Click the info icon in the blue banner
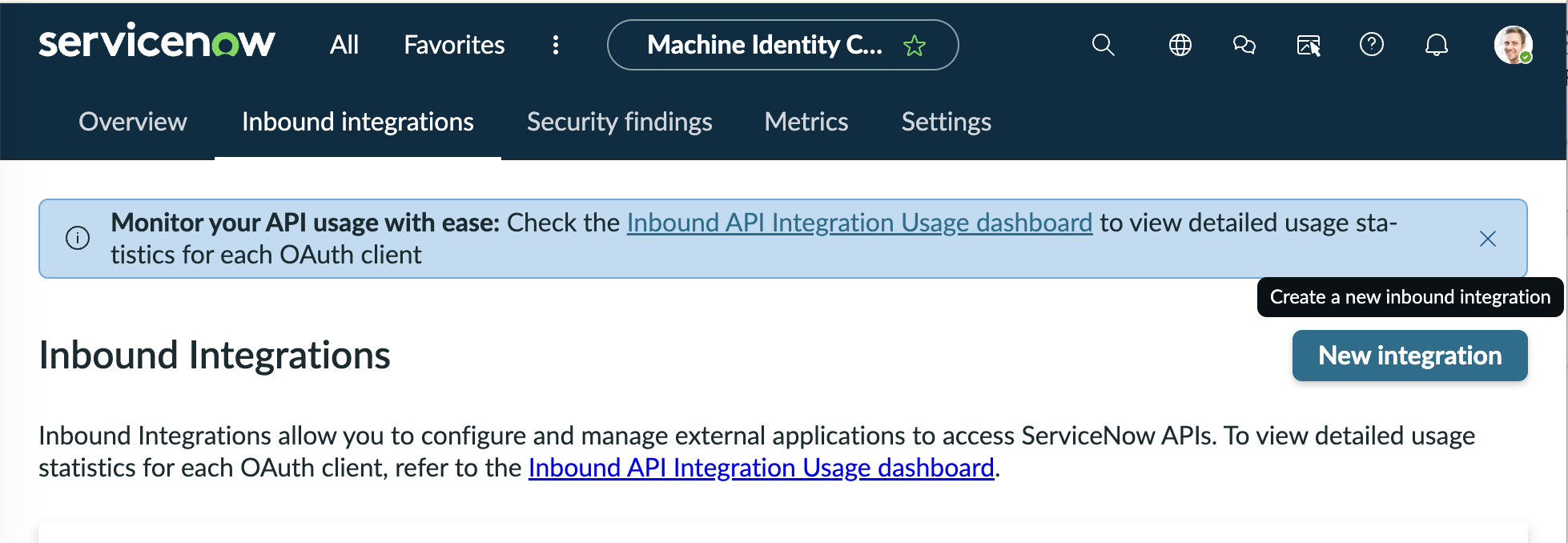Screen dimensions: 1568x543 (78, 238)
